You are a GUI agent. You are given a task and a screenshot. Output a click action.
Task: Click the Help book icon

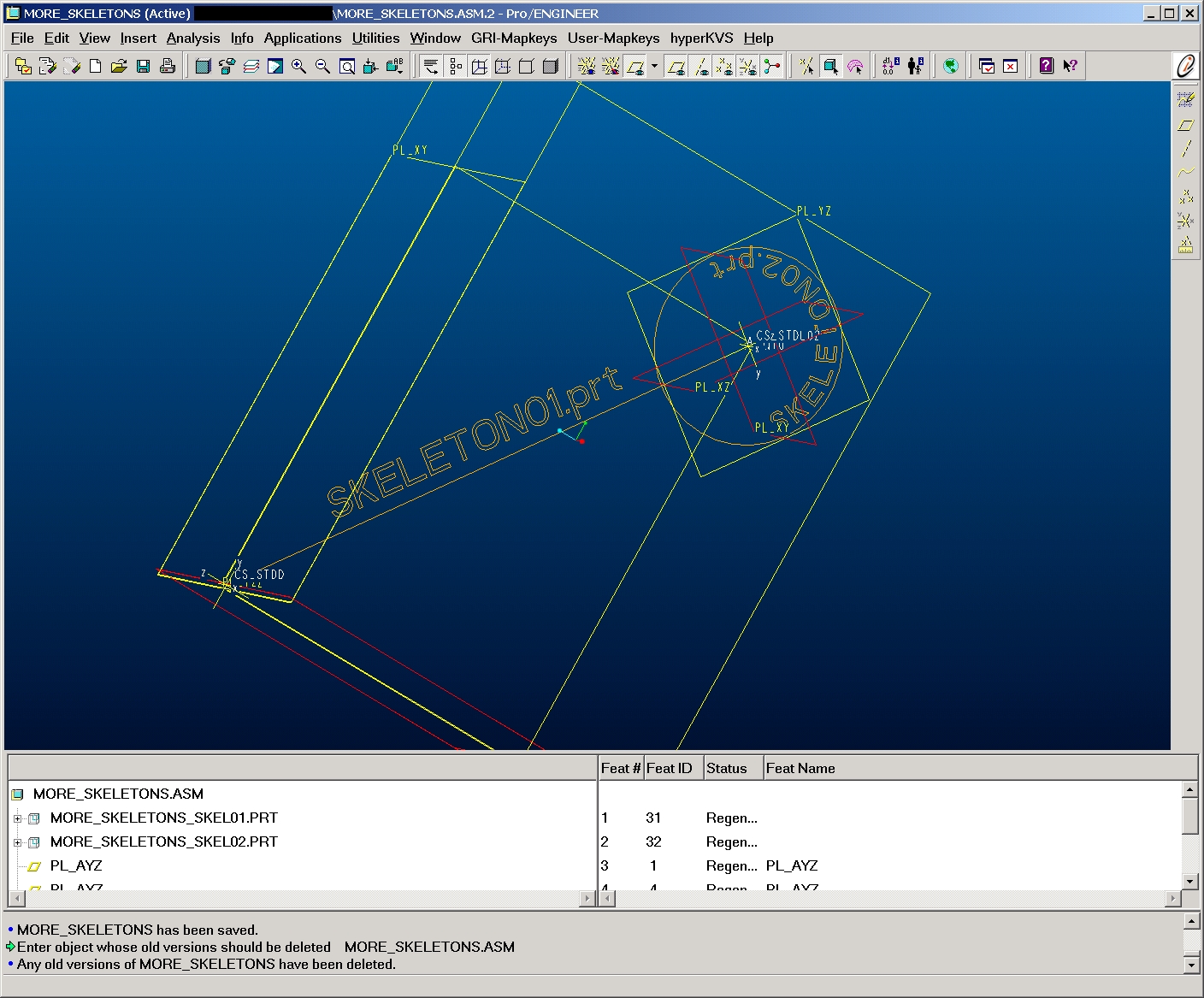pyautogui.click(x=1046, y=66)
